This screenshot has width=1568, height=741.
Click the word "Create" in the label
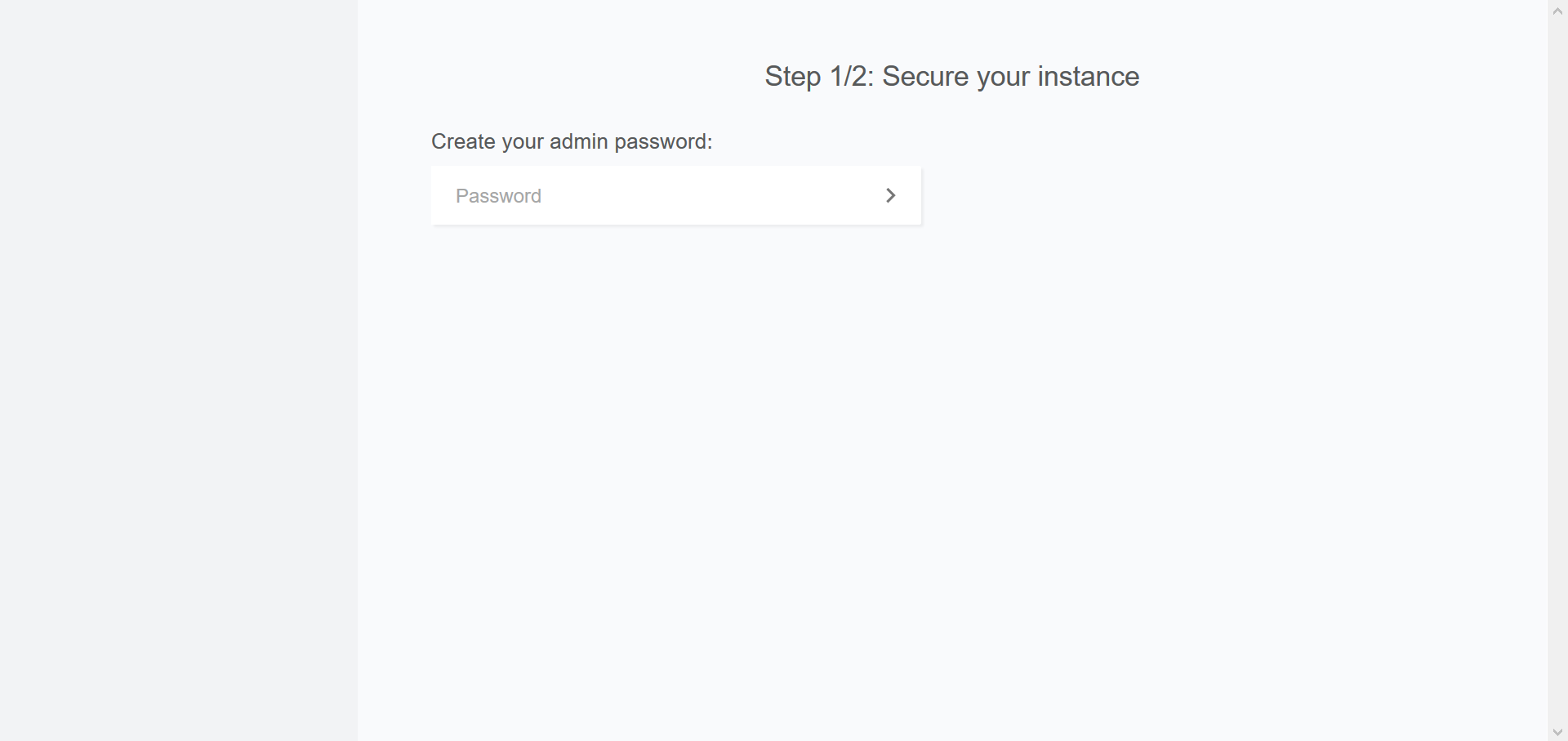click(462, 141)
